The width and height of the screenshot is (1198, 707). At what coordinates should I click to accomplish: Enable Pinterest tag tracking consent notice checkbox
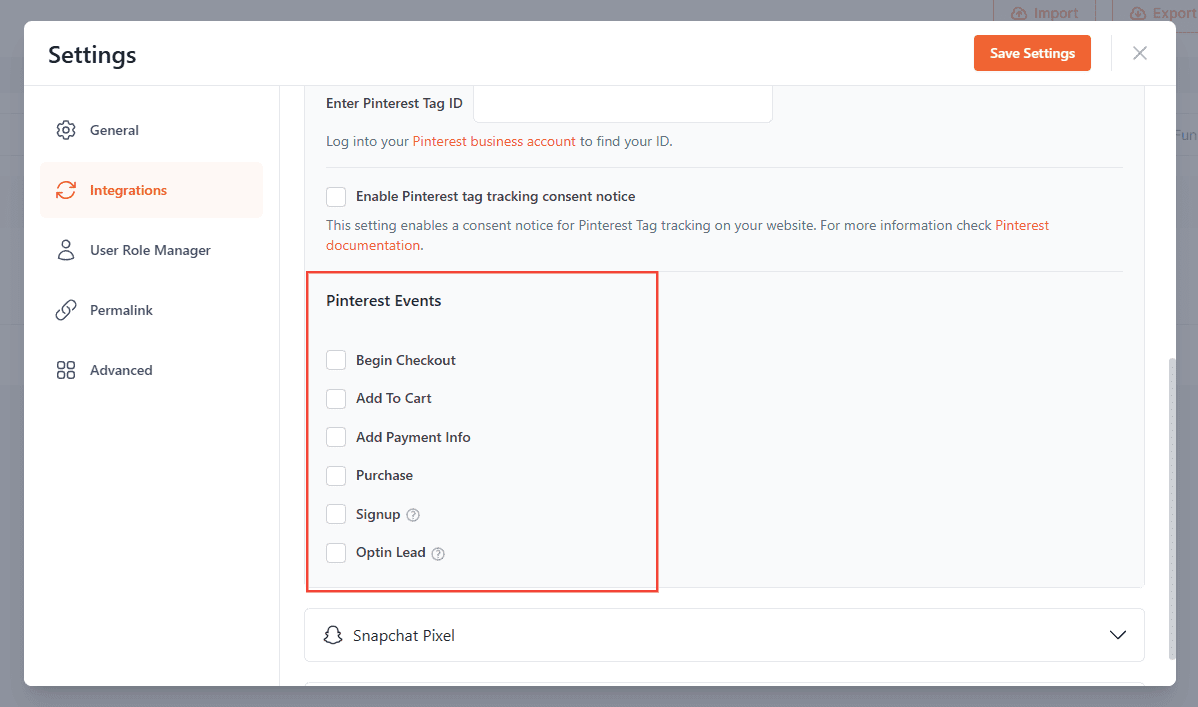pyautogui.click(x=336, y=197)
